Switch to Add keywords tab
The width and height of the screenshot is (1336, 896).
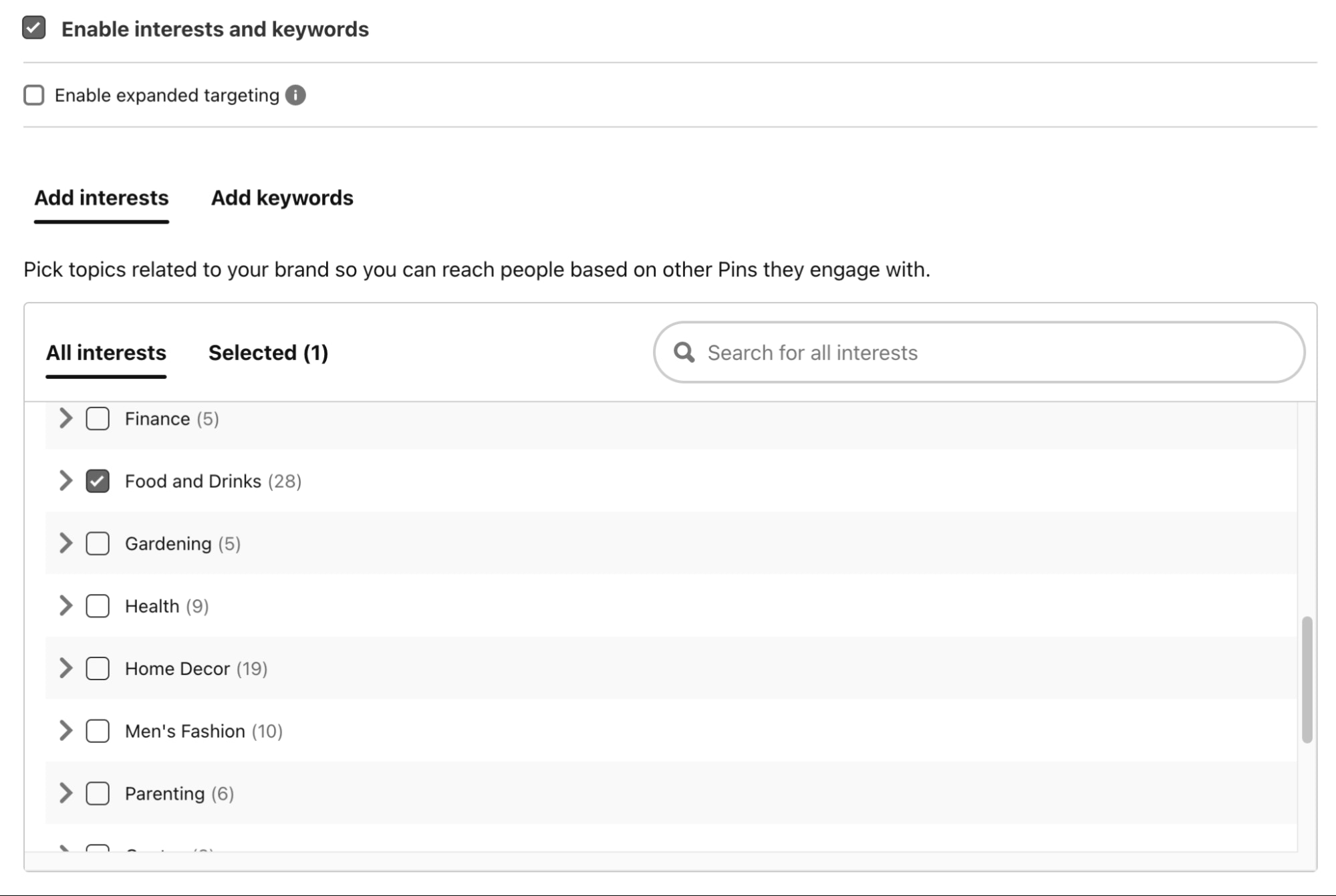point(282,198)
